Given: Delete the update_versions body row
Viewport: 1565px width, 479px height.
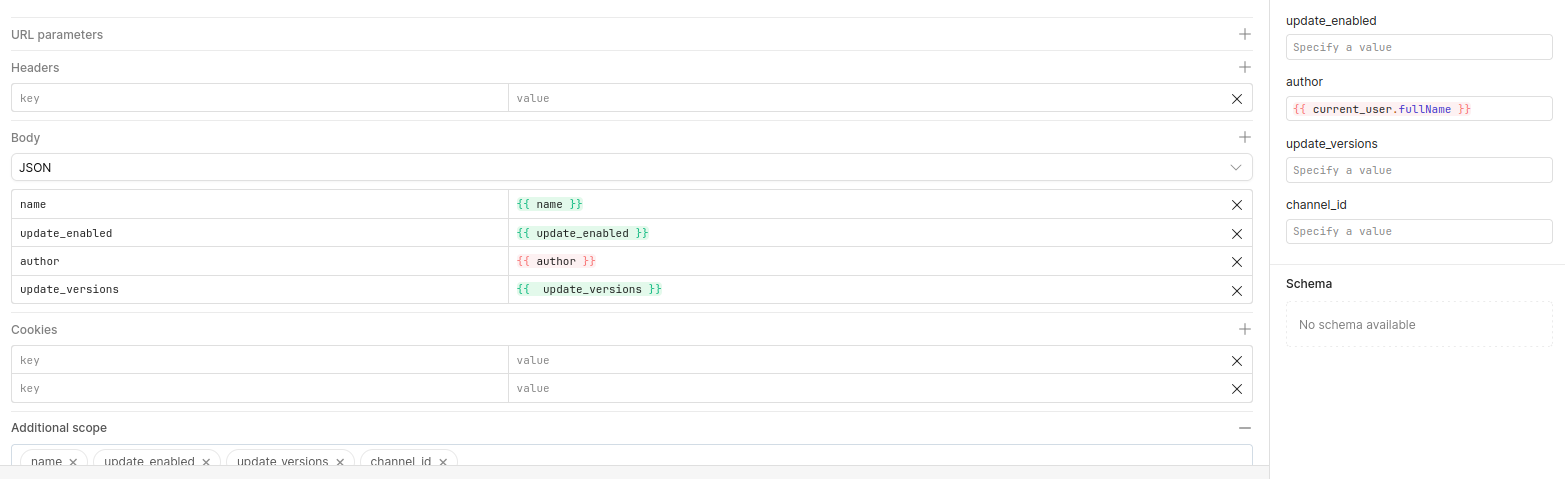Looking at the screenshot, I should 1237,291.
